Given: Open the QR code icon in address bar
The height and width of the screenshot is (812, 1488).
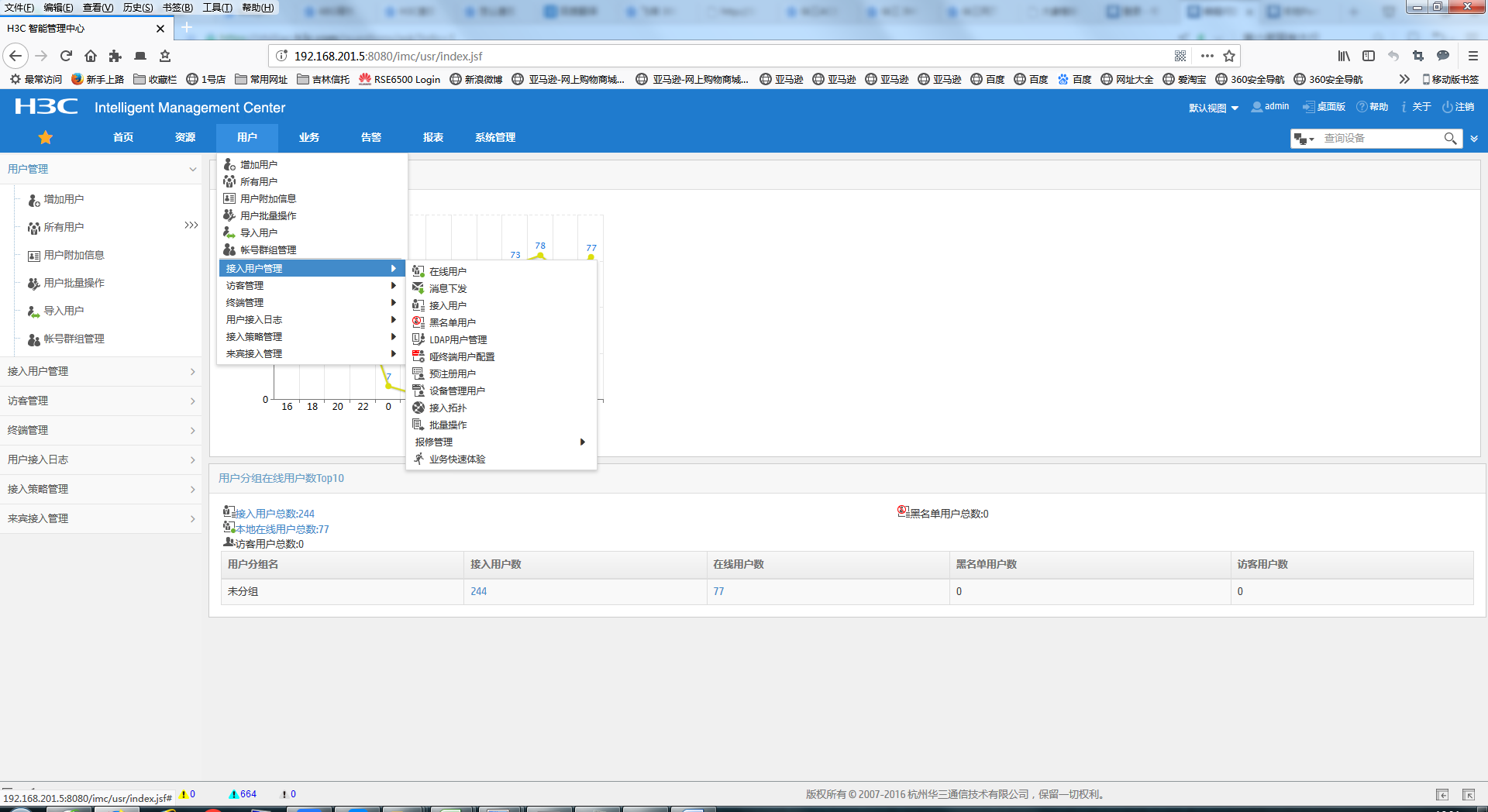Looking at the screenshot, I should tap(1180, 56).
